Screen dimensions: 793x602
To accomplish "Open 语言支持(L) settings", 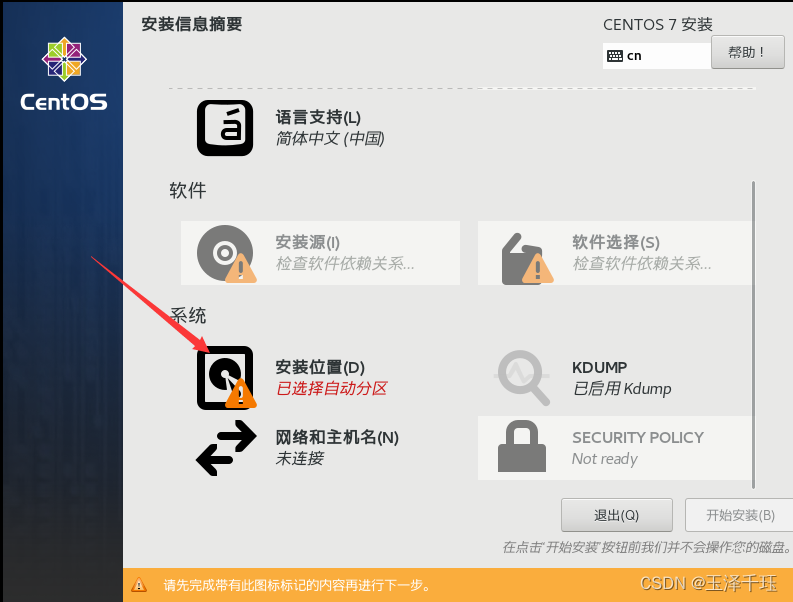I will pyautogui.click(x=318, y=117).
